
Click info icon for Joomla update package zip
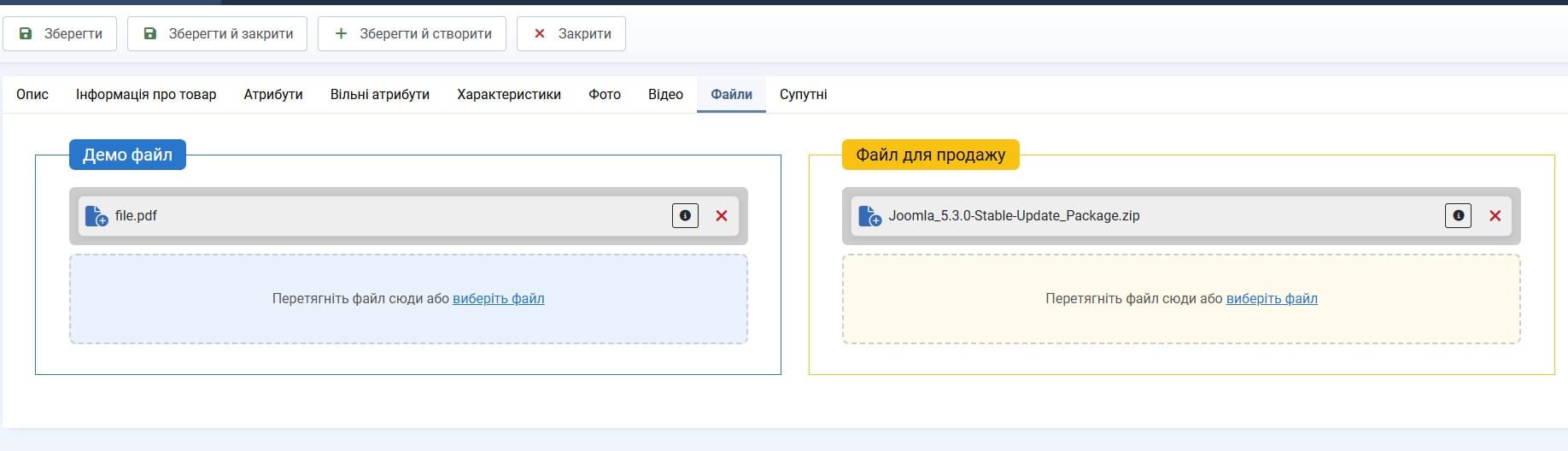point(1458,216)
